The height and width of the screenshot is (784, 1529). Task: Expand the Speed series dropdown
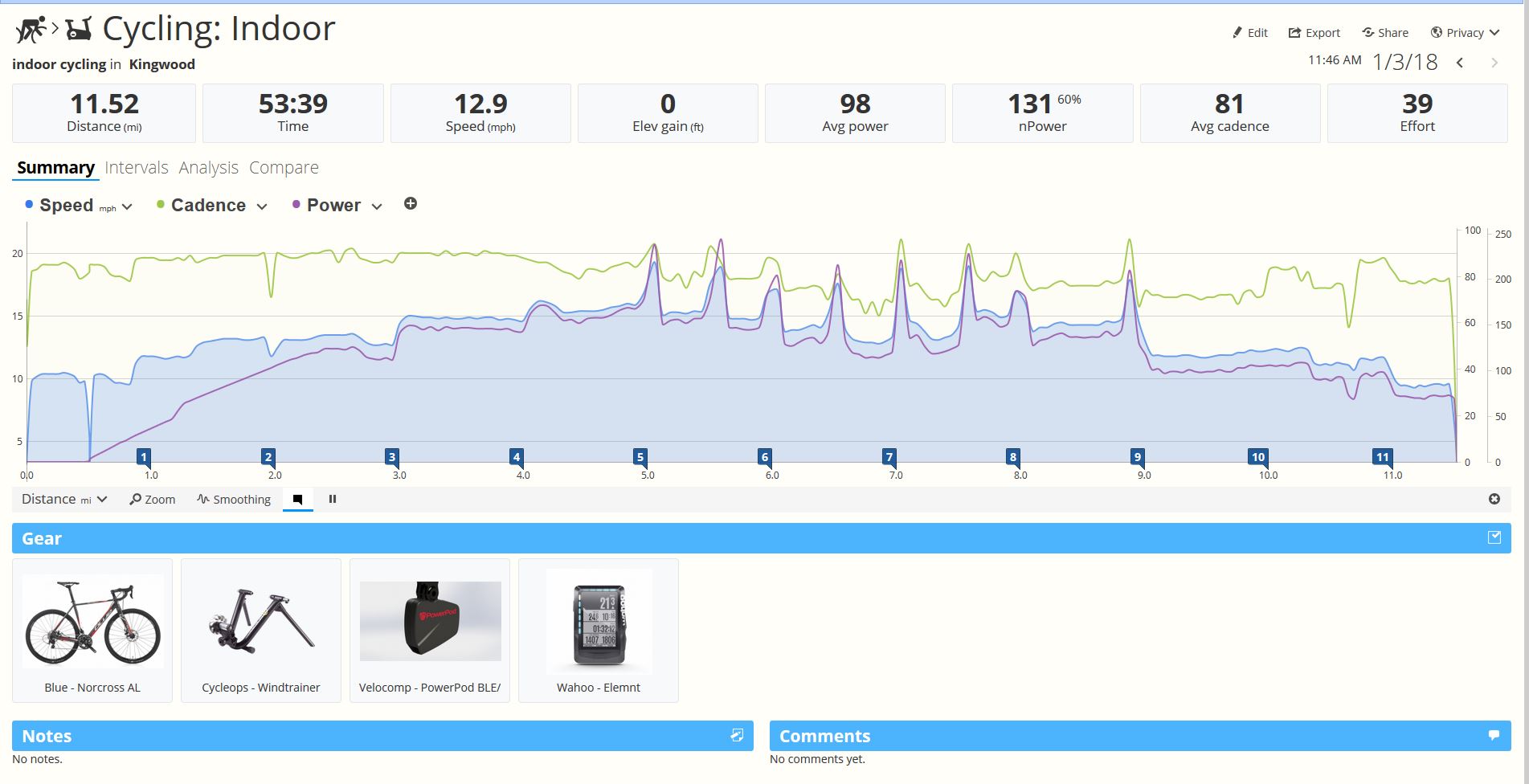tap(127, 207)
